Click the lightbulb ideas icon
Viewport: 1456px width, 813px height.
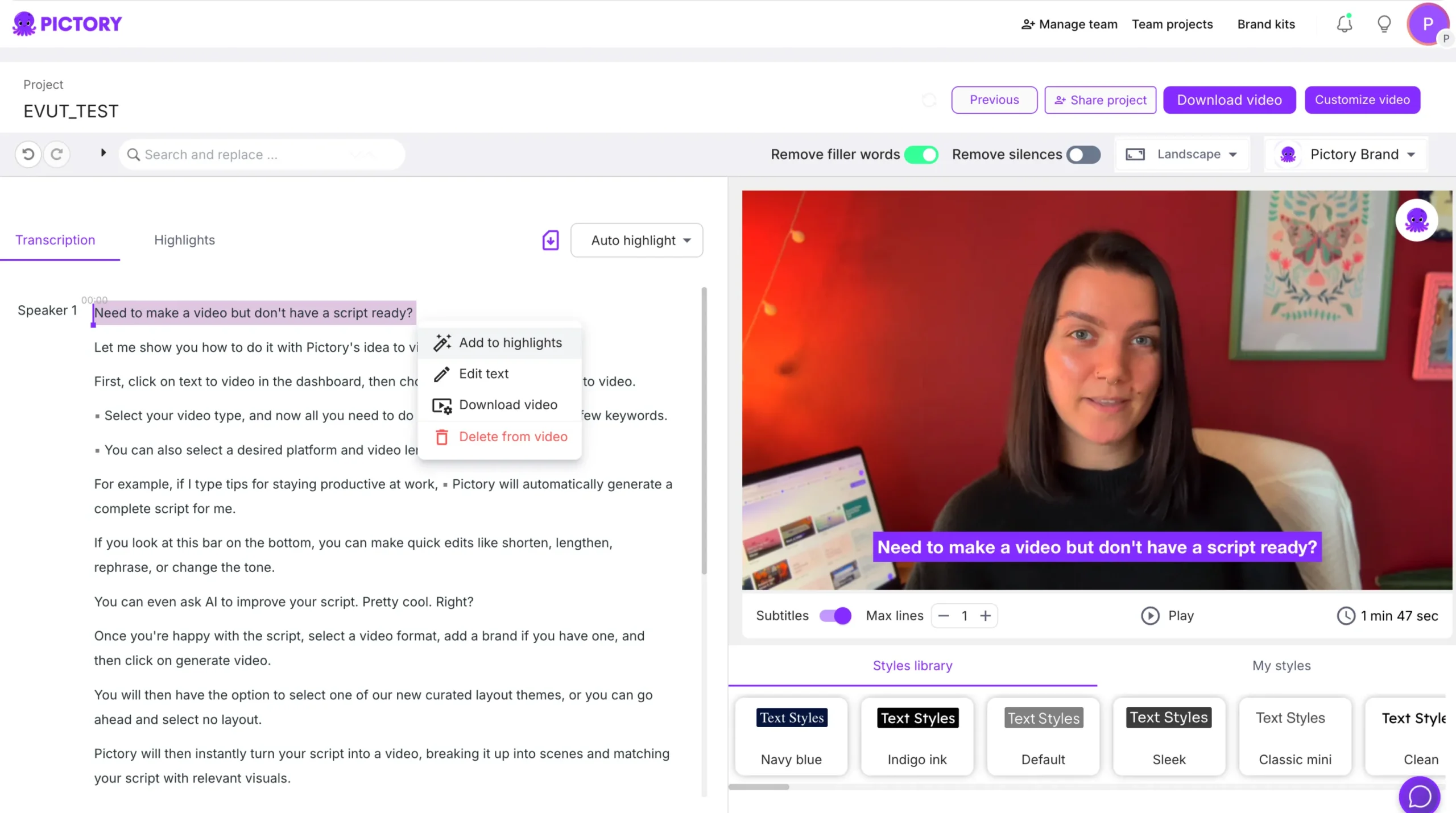[1384, 24]
